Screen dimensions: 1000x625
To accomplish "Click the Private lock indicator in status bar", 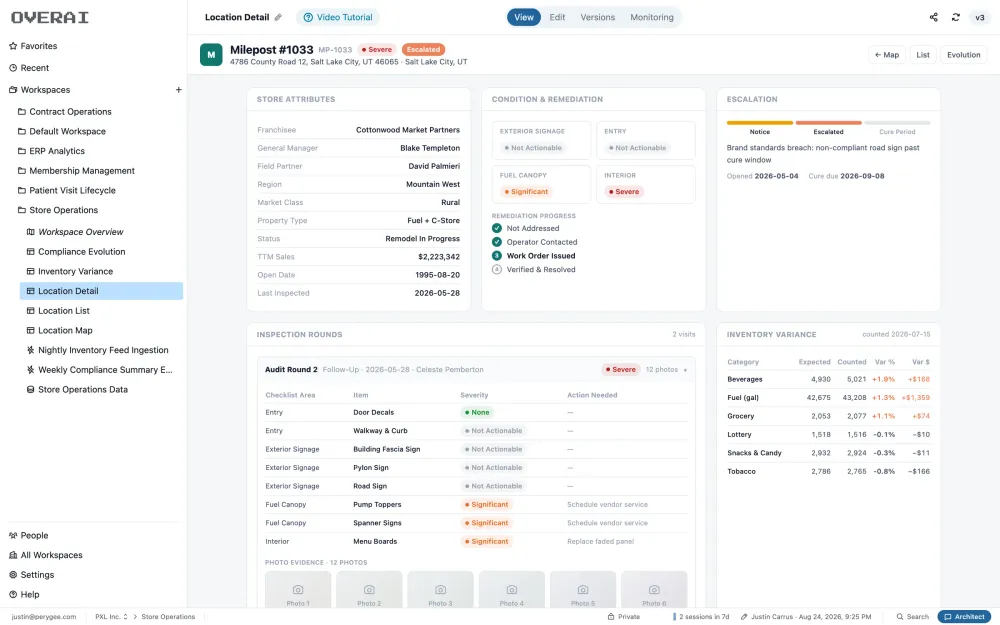I will (x=623, y=617).
